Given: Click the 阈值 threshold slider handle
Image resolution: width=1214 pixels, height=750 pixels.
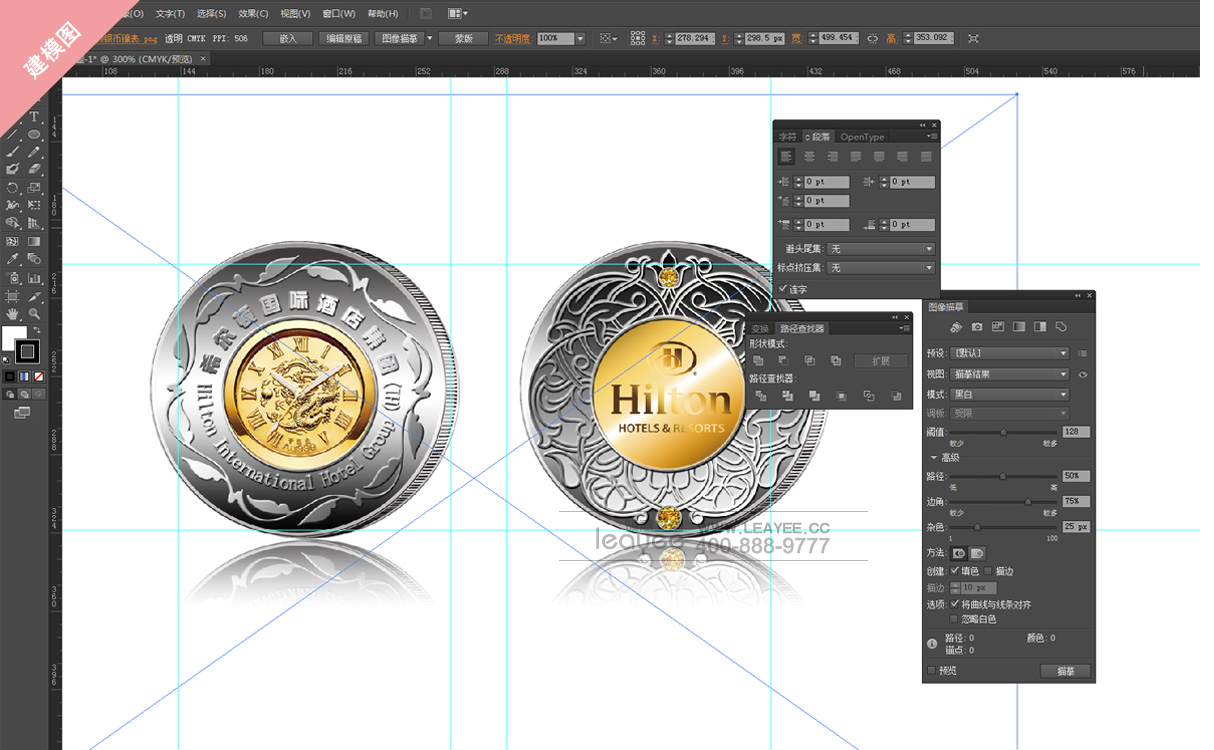Looking at the screenshot, I should click(x=1004, y=432).
